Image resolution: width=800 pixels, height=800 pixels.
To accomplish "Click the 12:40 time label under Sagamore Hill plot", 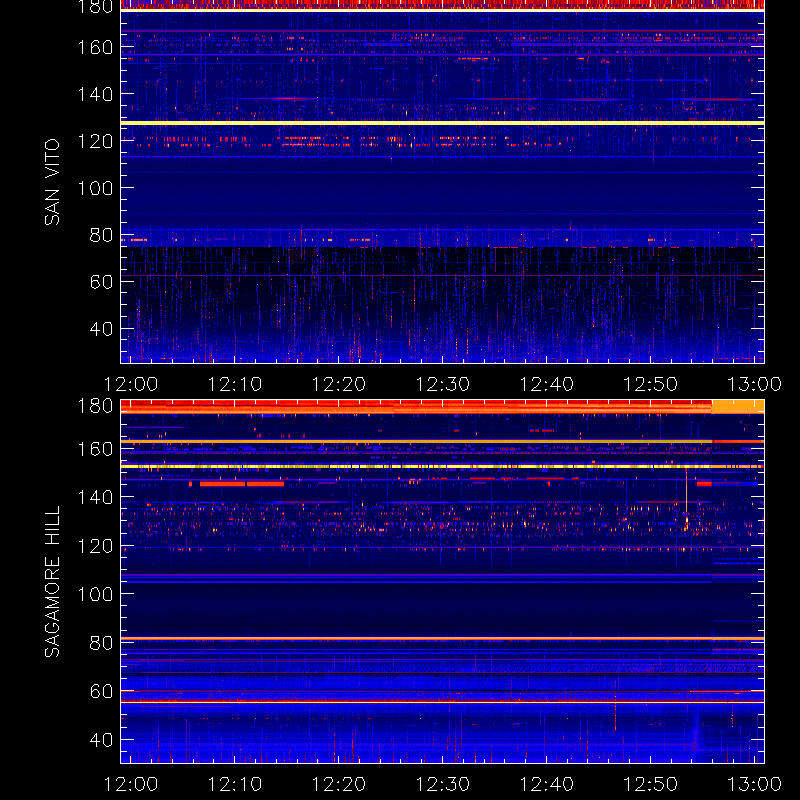I will [547, 784].
